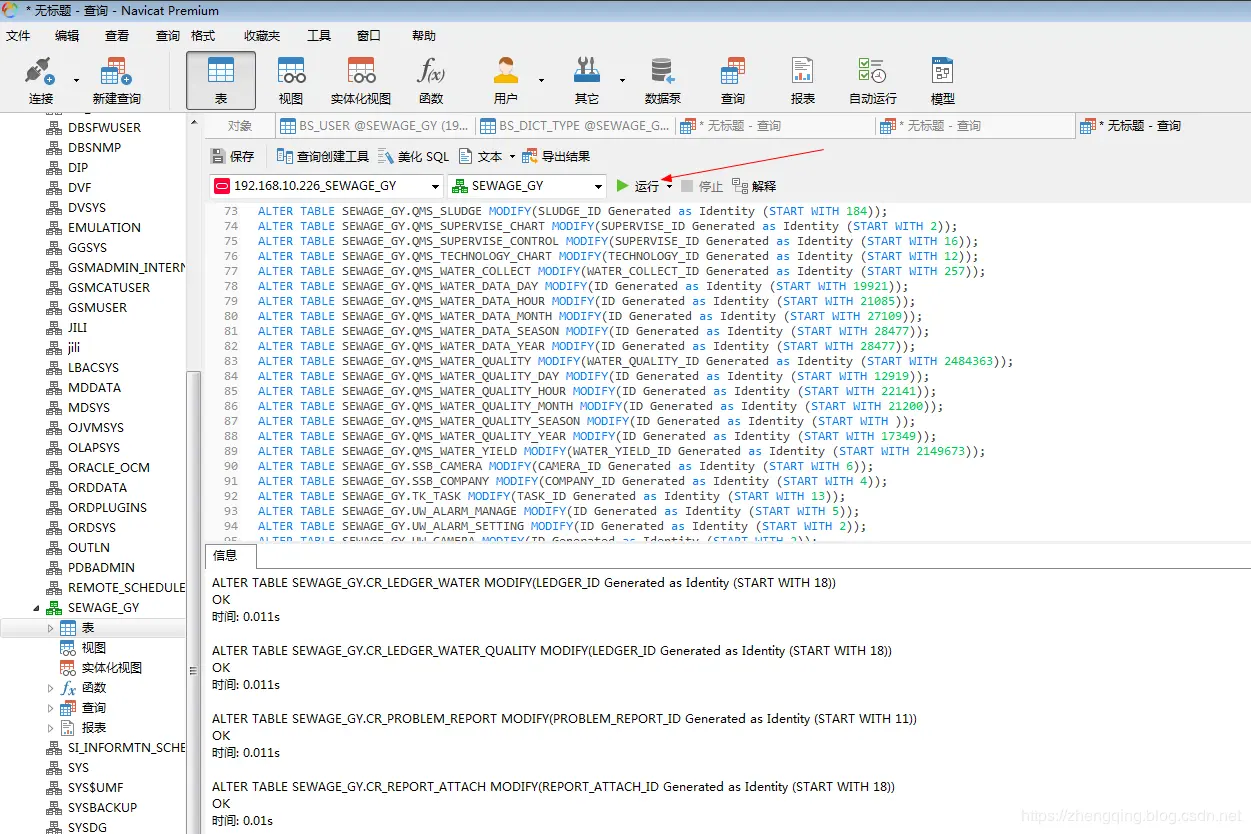
Task: Open the Others (其它) toolbar icon
Action: 587,80
